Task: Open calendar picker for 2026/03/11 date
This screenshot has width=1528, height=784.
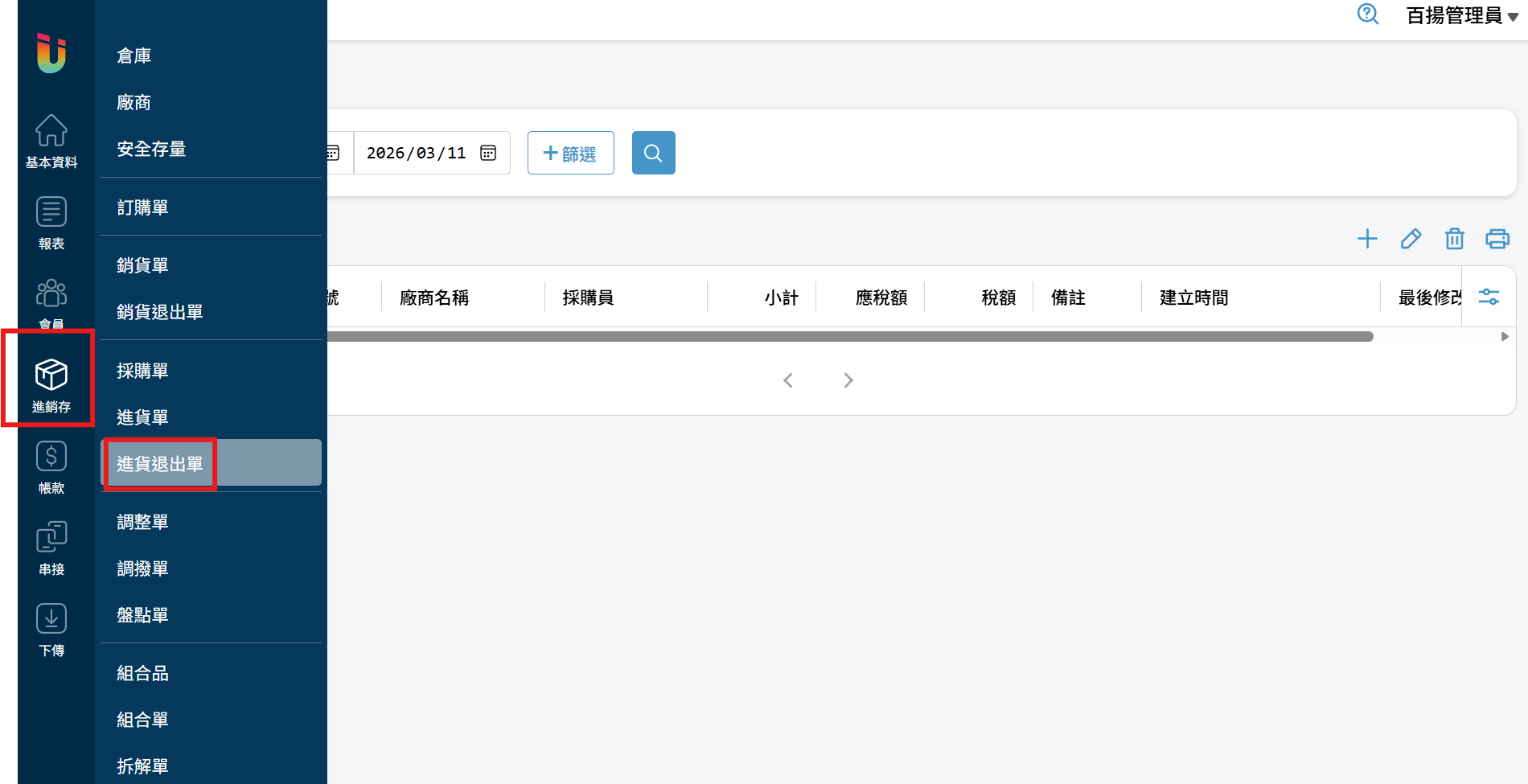Action: (x=488, y=153)
